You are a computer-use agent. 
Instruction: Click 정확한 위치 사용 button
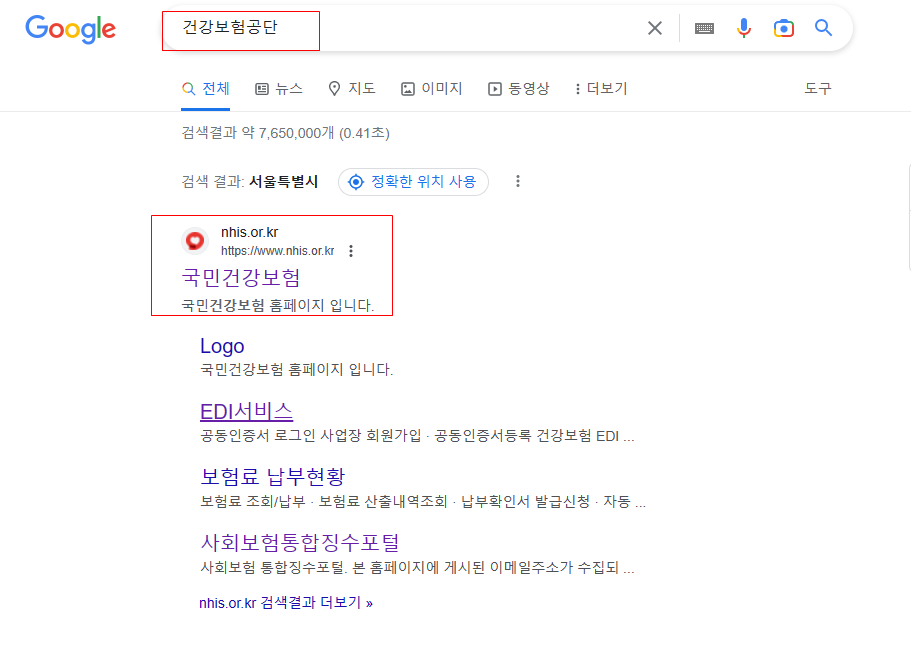413,182
